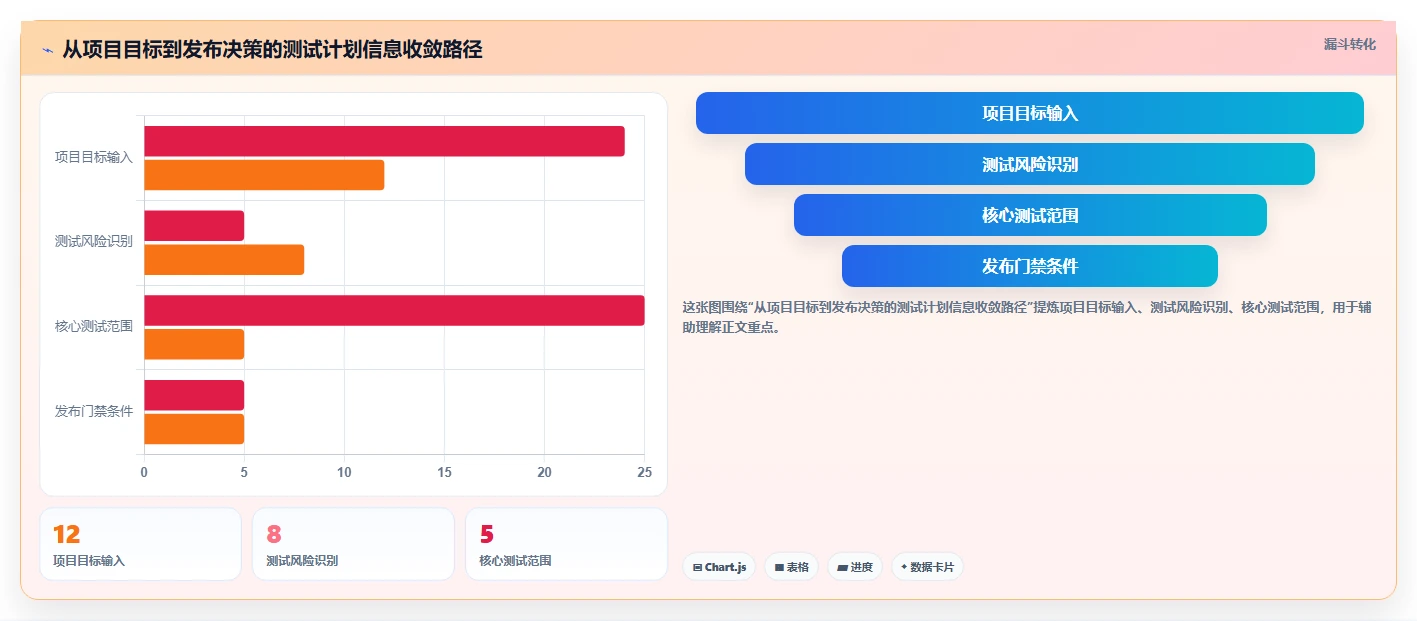This screenshot has height=621, width=1417.
Task: Click the 进度 tag chip
Action: (855, 567)
